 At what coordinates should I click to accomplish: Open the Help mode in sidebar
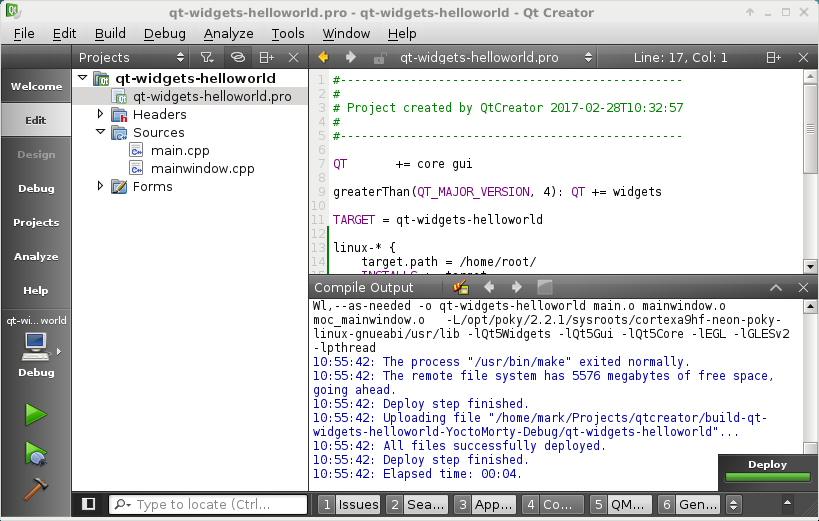click(x=36, y=290)
